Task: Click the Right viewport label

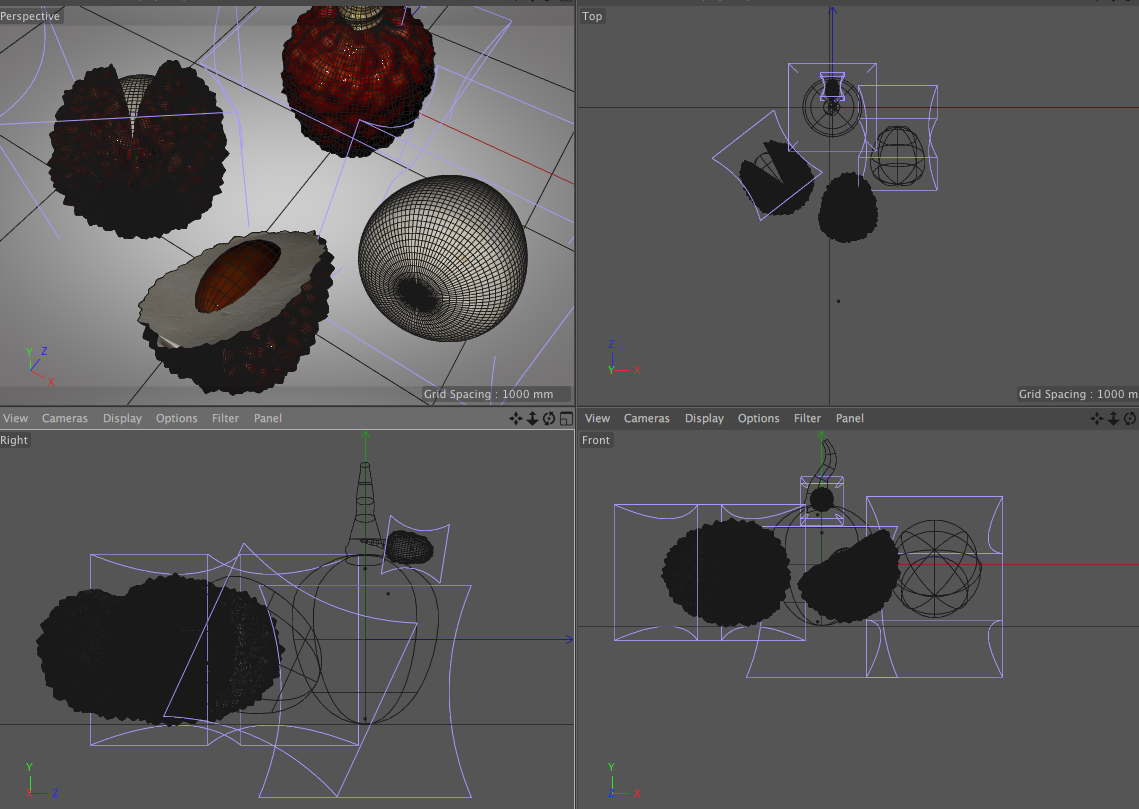Action: click(14, 440)
